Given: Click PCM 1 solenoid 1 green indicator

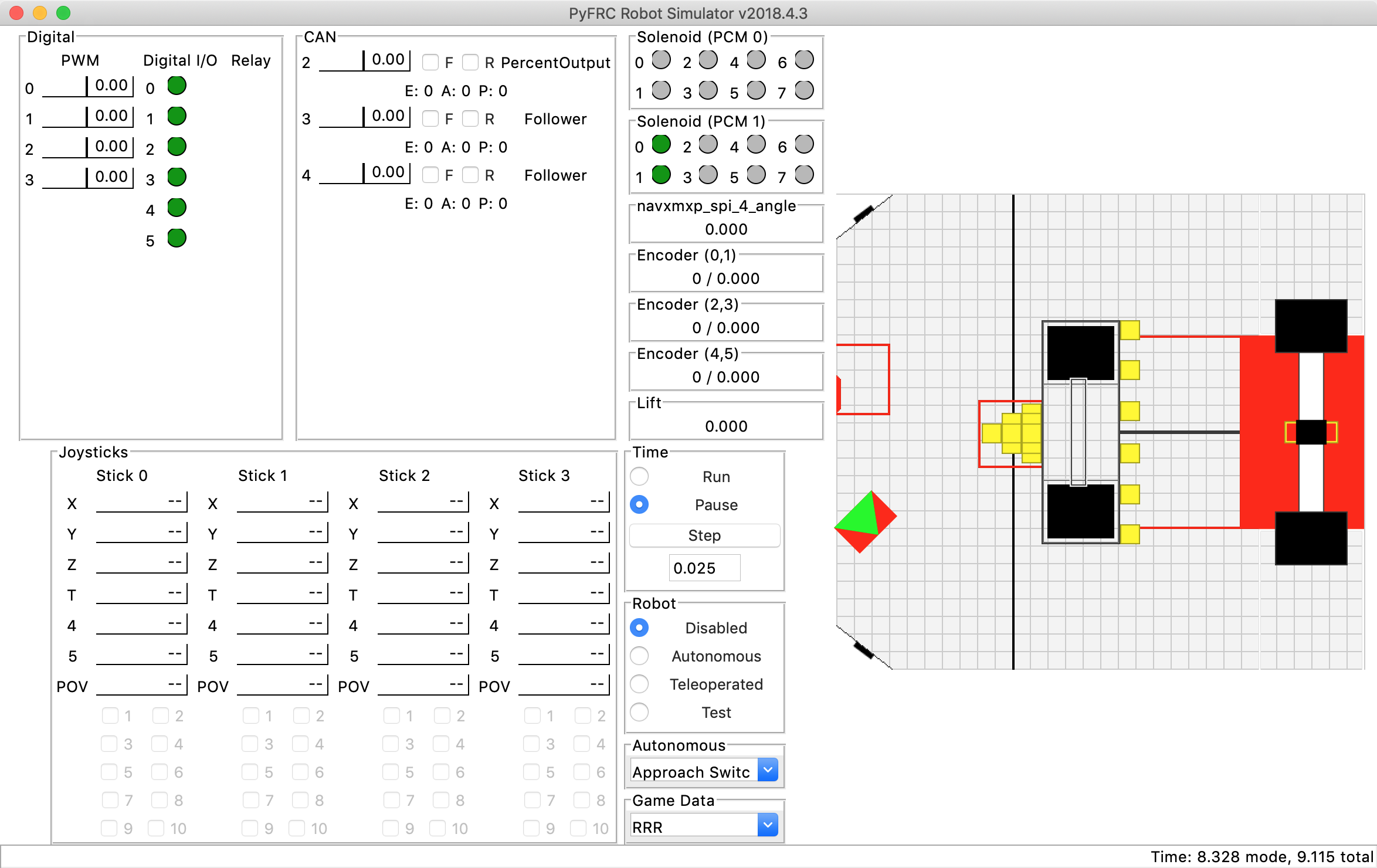Looking at the screenshot, I should [661, 175].
